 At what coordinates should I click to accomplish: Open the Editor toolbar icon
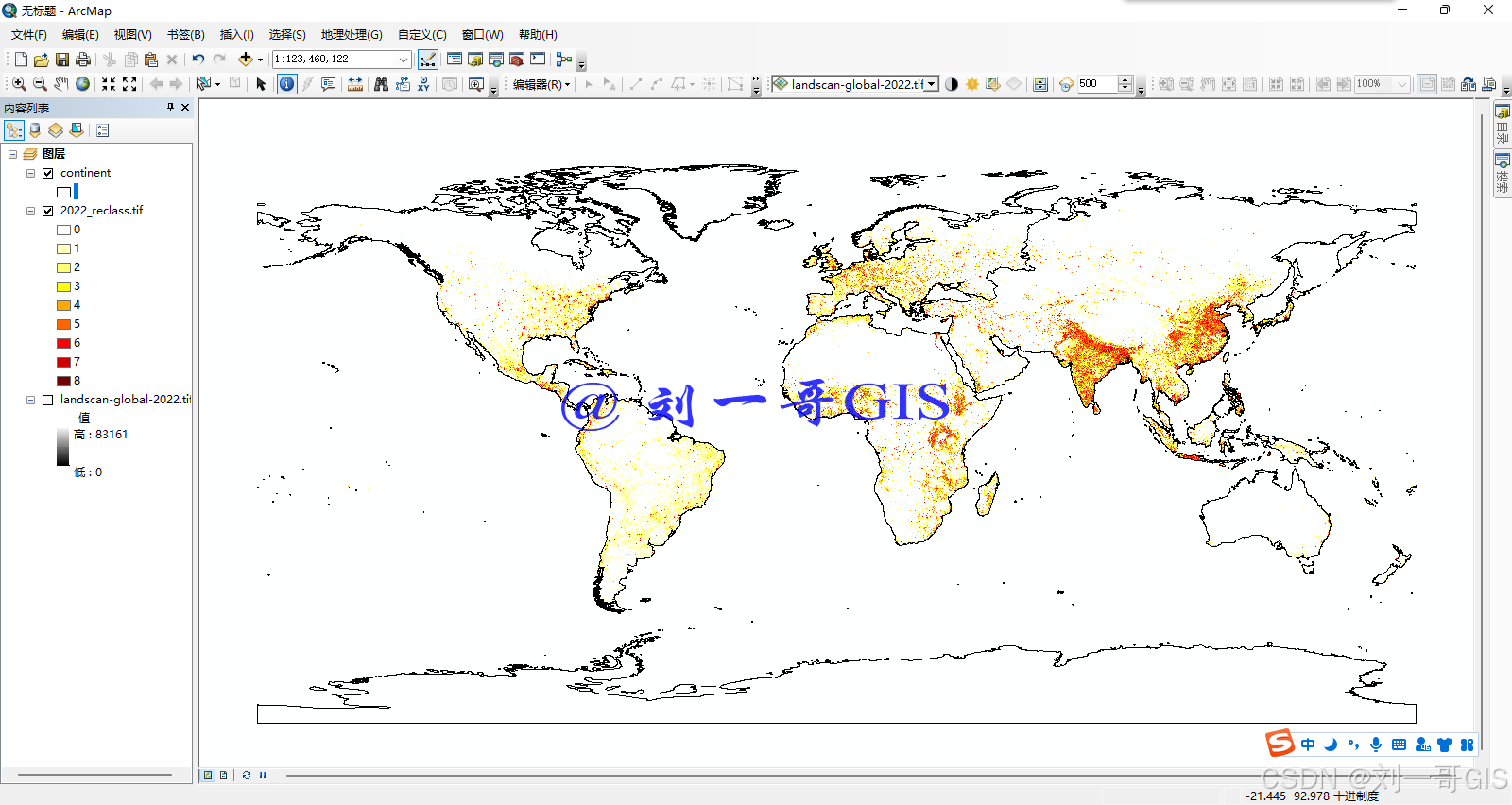428,60
